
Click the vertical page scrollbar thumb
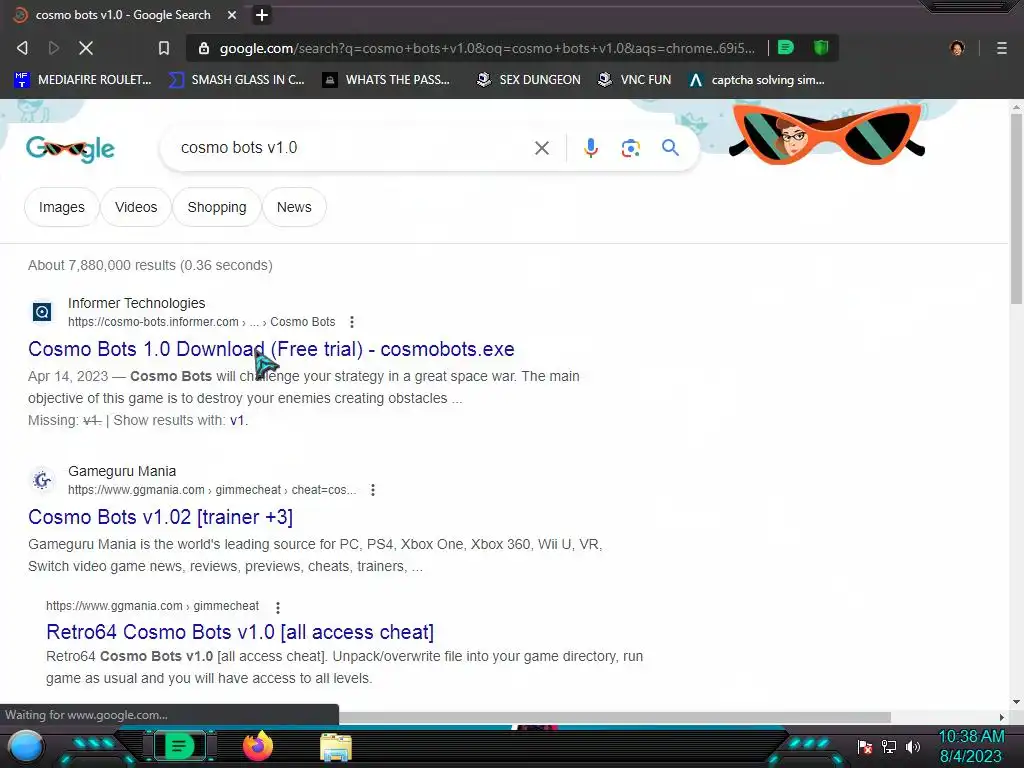[1016, 209]
